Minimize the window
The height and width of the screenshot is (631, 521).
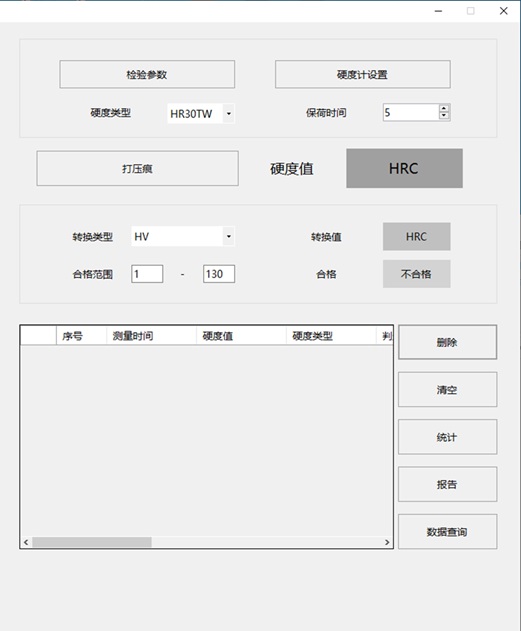(439, 11)
